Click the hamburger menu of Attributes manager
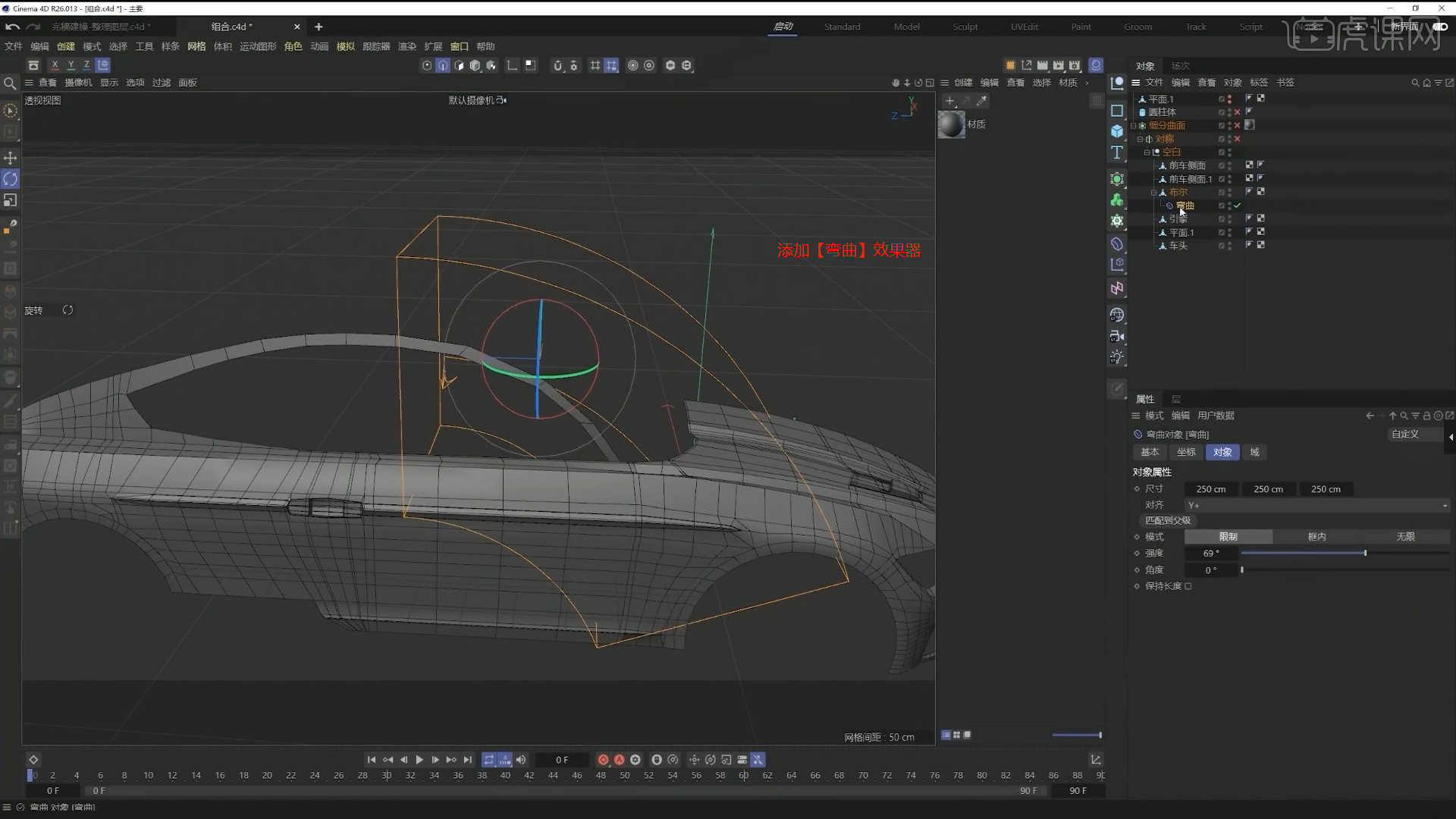 click(1136, 416)
